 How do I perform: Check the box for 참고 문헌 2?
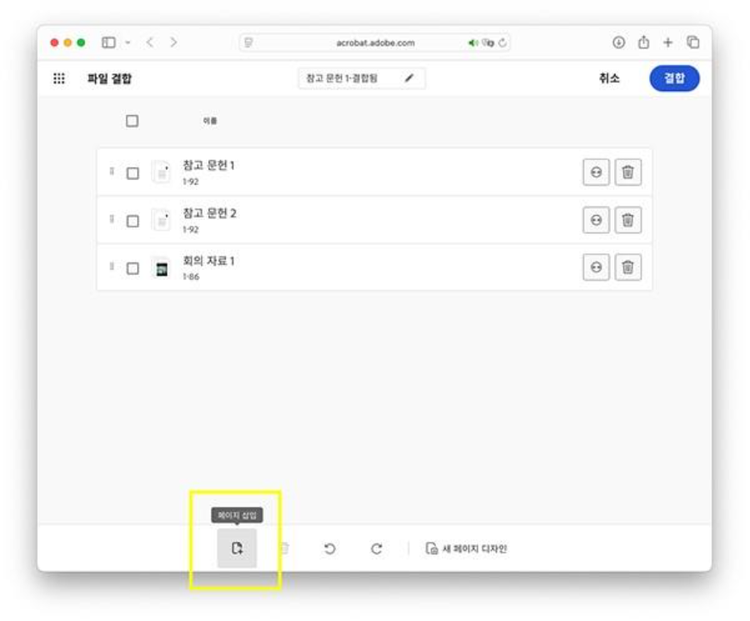pyautogui.click(x=132, y=221)
